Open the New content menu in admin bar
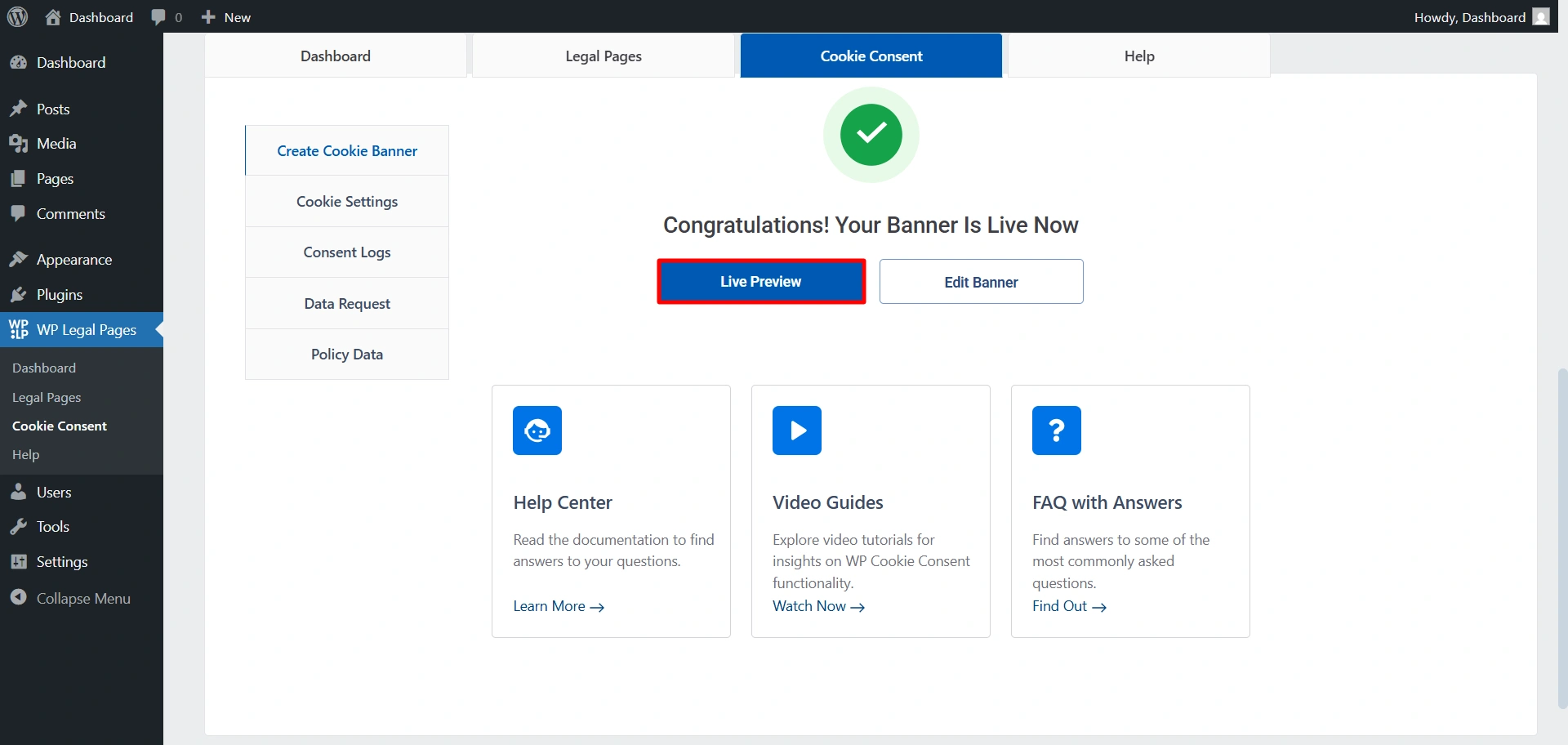This screenshot has height=745, width=1568. tap(226, 17)
